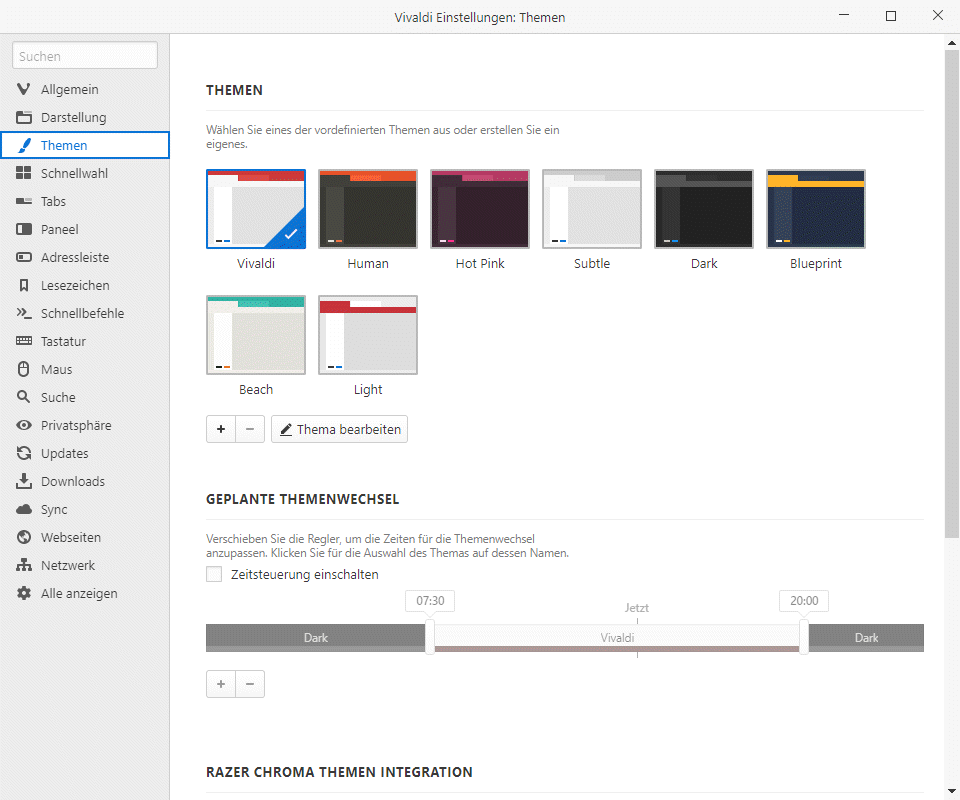Click the slider handle below 07:30
This screenshot has height=800, width=960.
click(x=430, y=636)
